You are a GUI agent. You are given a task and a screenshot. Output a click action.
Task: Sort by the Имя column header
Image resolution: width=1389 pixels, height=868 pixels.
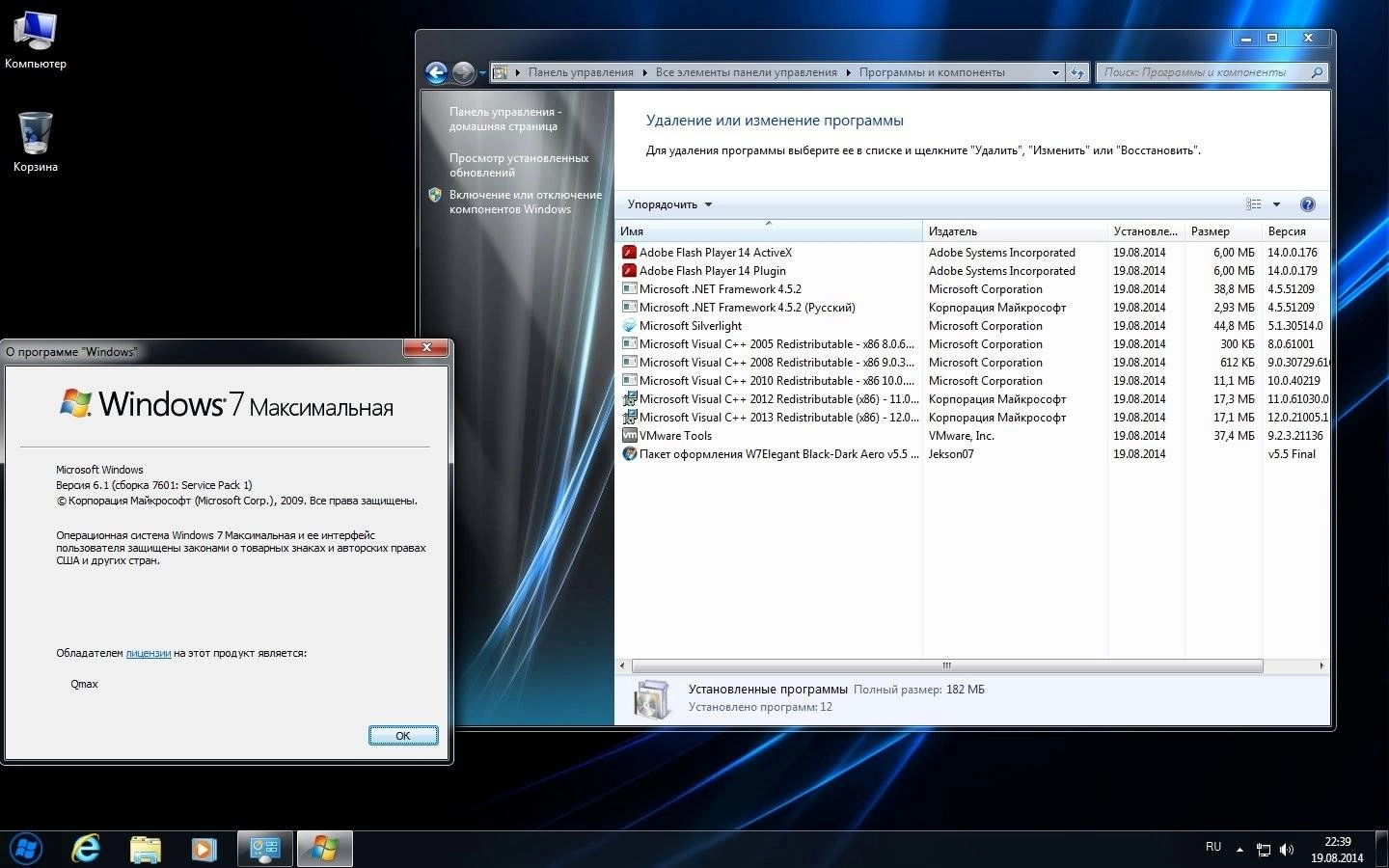[769, 231]
